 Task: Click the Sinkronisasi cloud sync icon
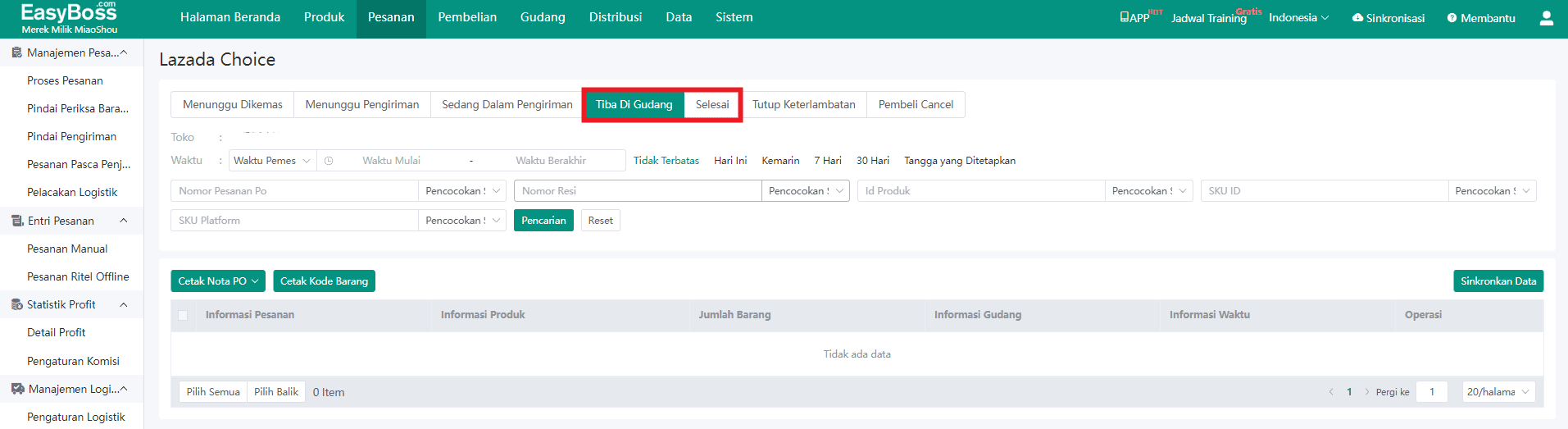pos(1357,17)
